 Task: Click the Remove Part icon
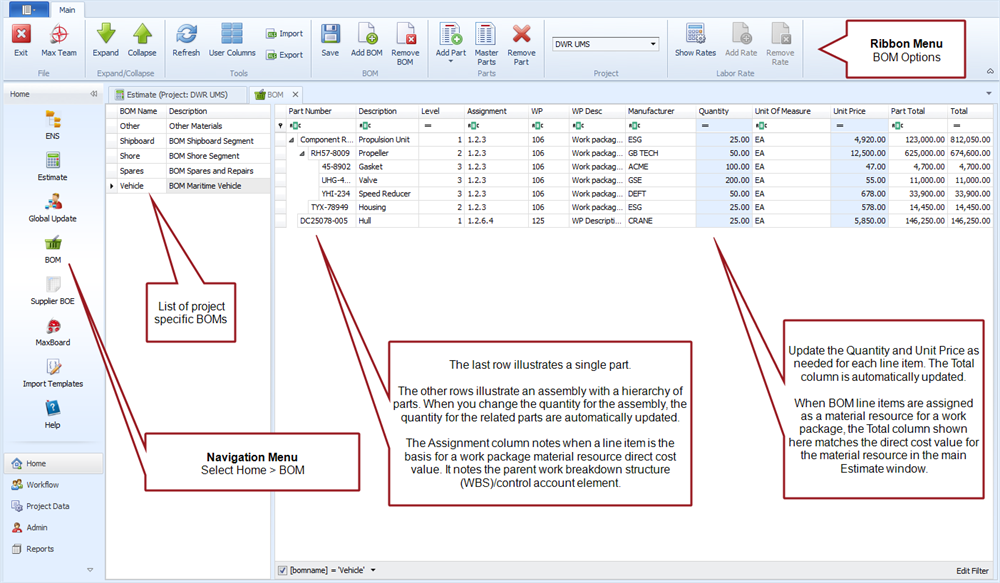pyautogui.click(x=521, y=40)
